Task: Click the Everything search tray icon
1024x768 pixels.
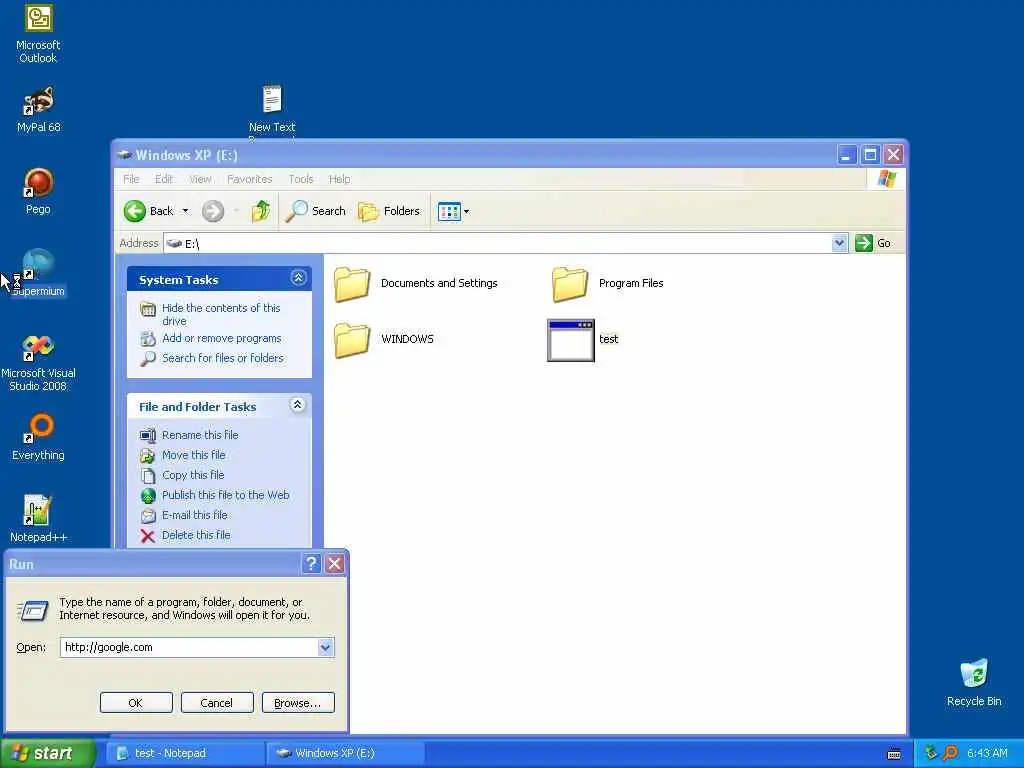Action: pos(950,753)
